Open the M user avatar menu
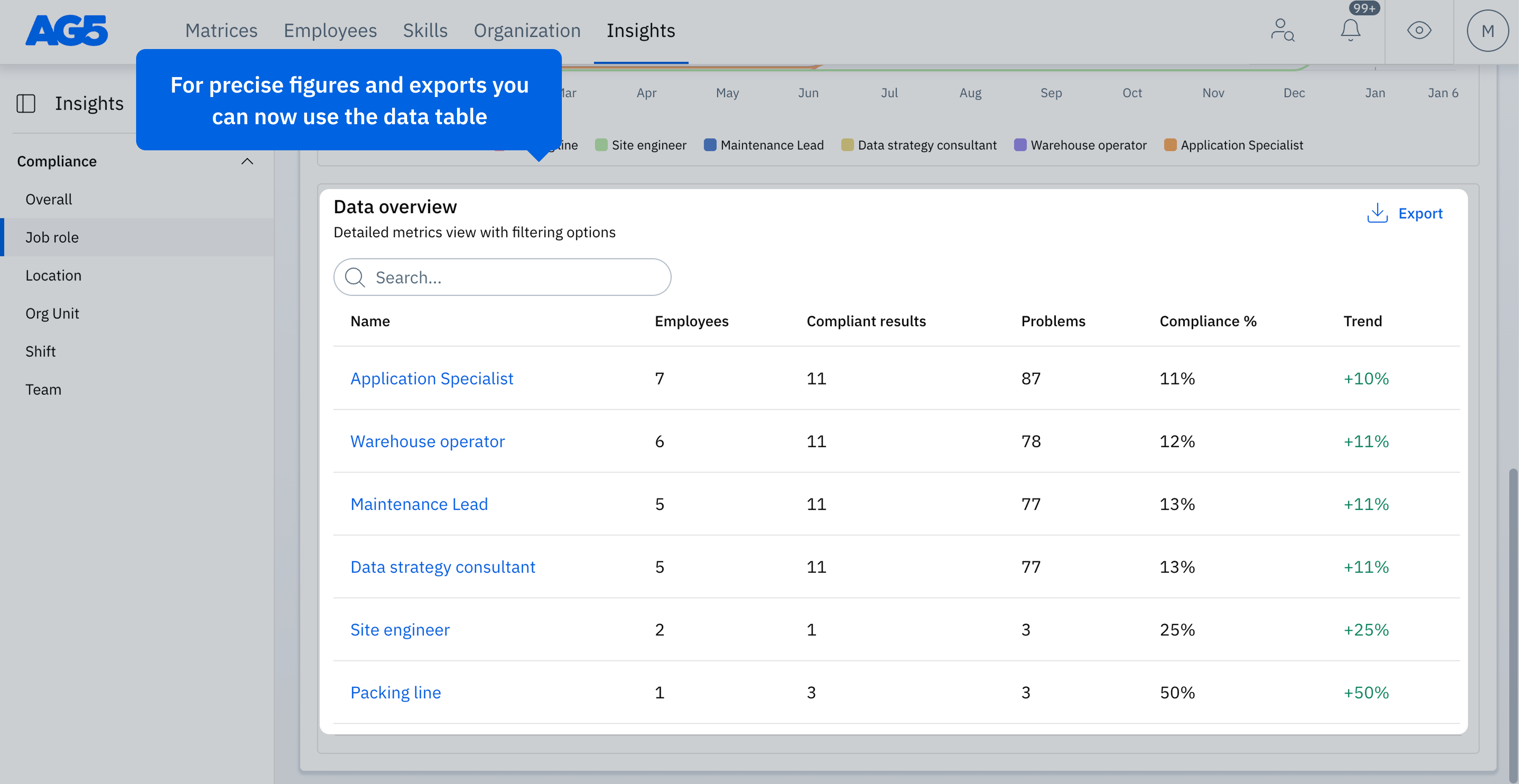This screenshot has width=1519, height=784. (1487, 30)
